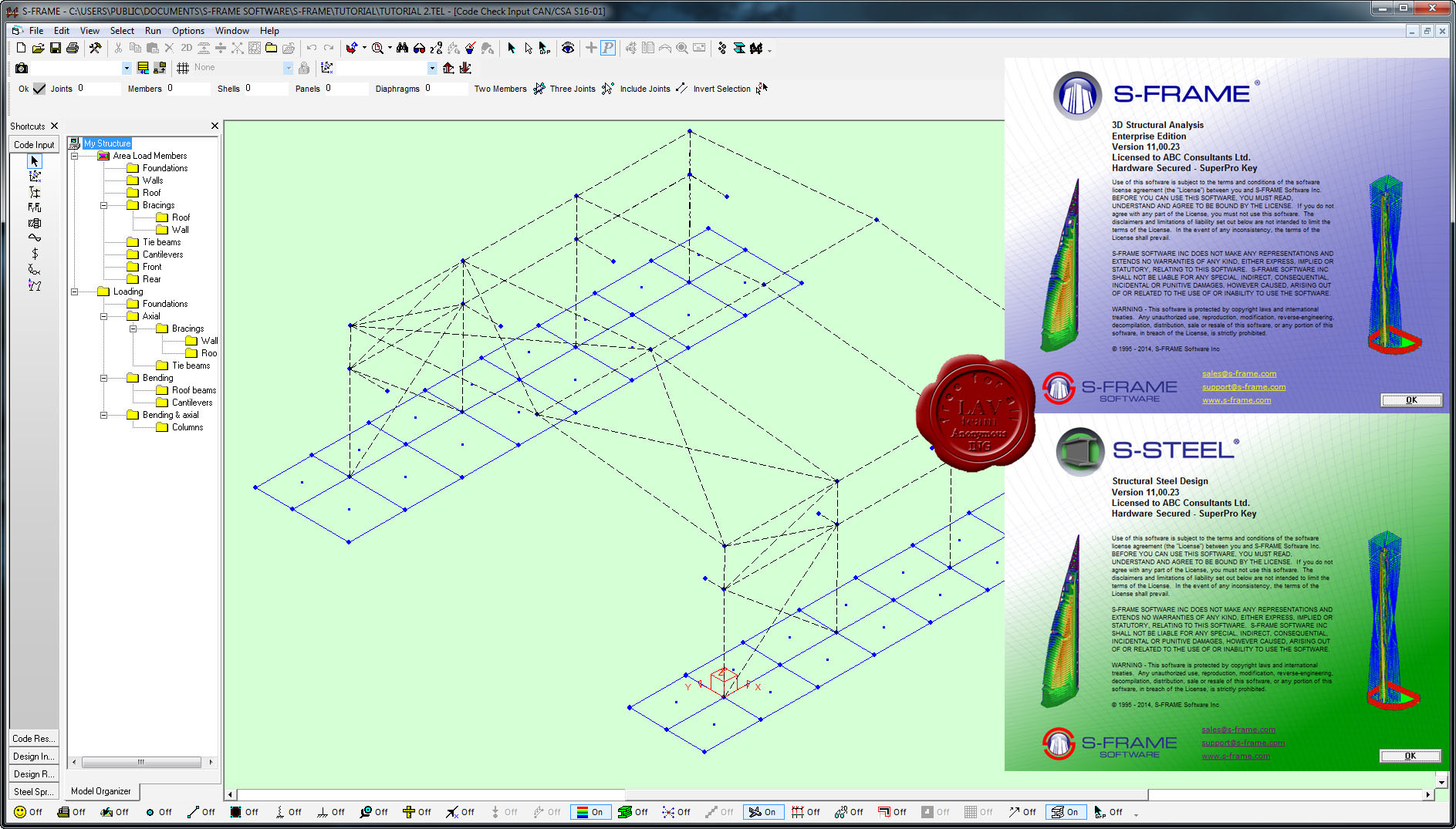Click the viewport scroll-down arrow
1456x829 pixels.
click(1441, 781)
